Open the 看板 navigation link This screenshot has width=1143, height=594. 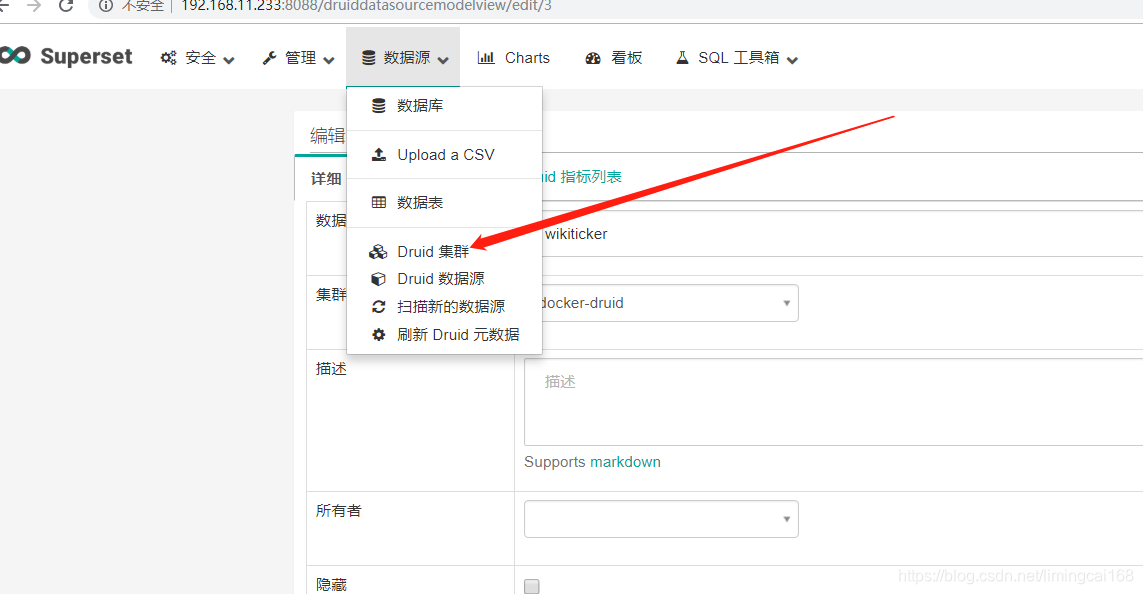614,58
